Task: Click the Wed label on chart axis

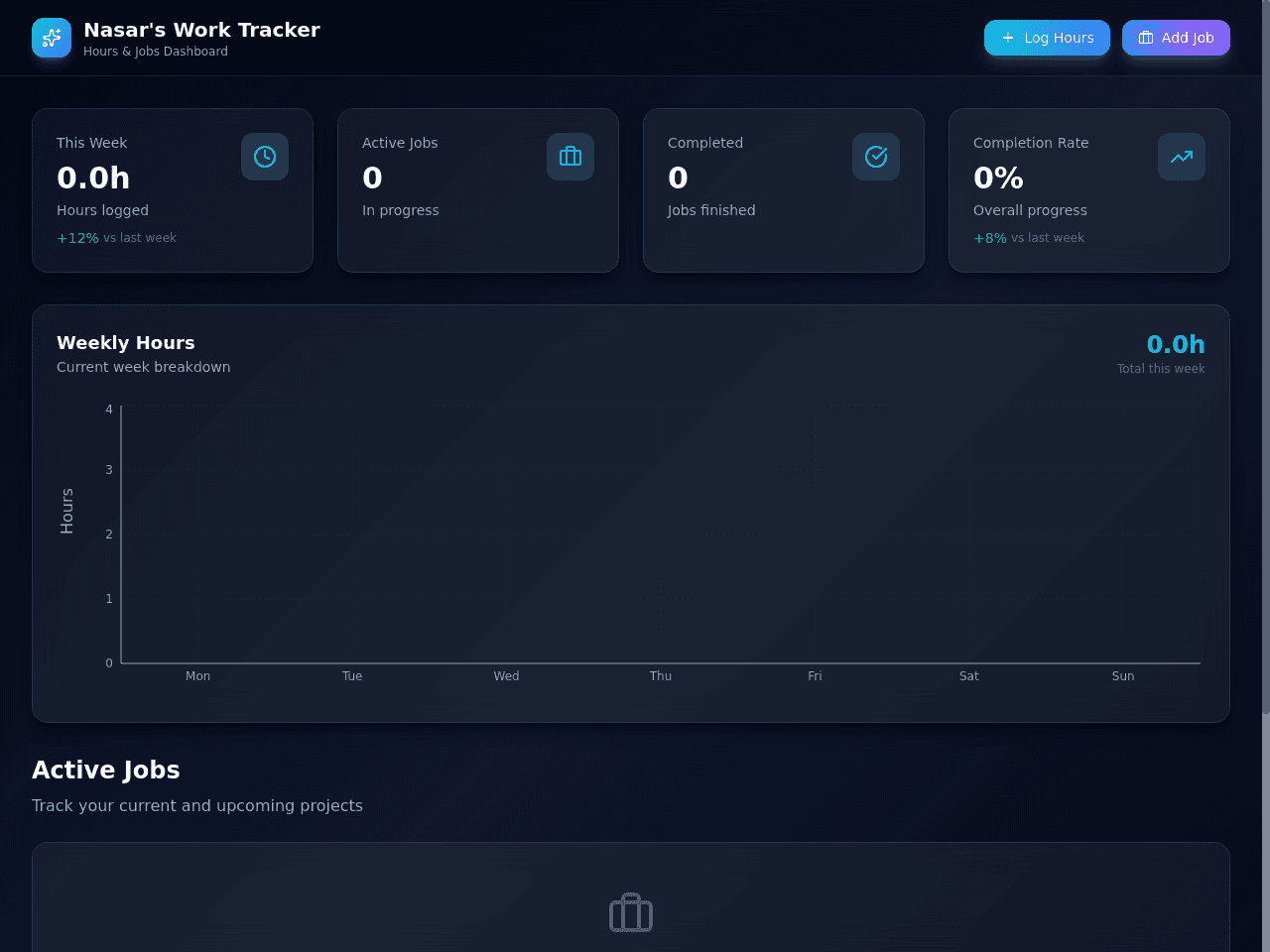Action: pyautogui.click(x=506, y=676)
